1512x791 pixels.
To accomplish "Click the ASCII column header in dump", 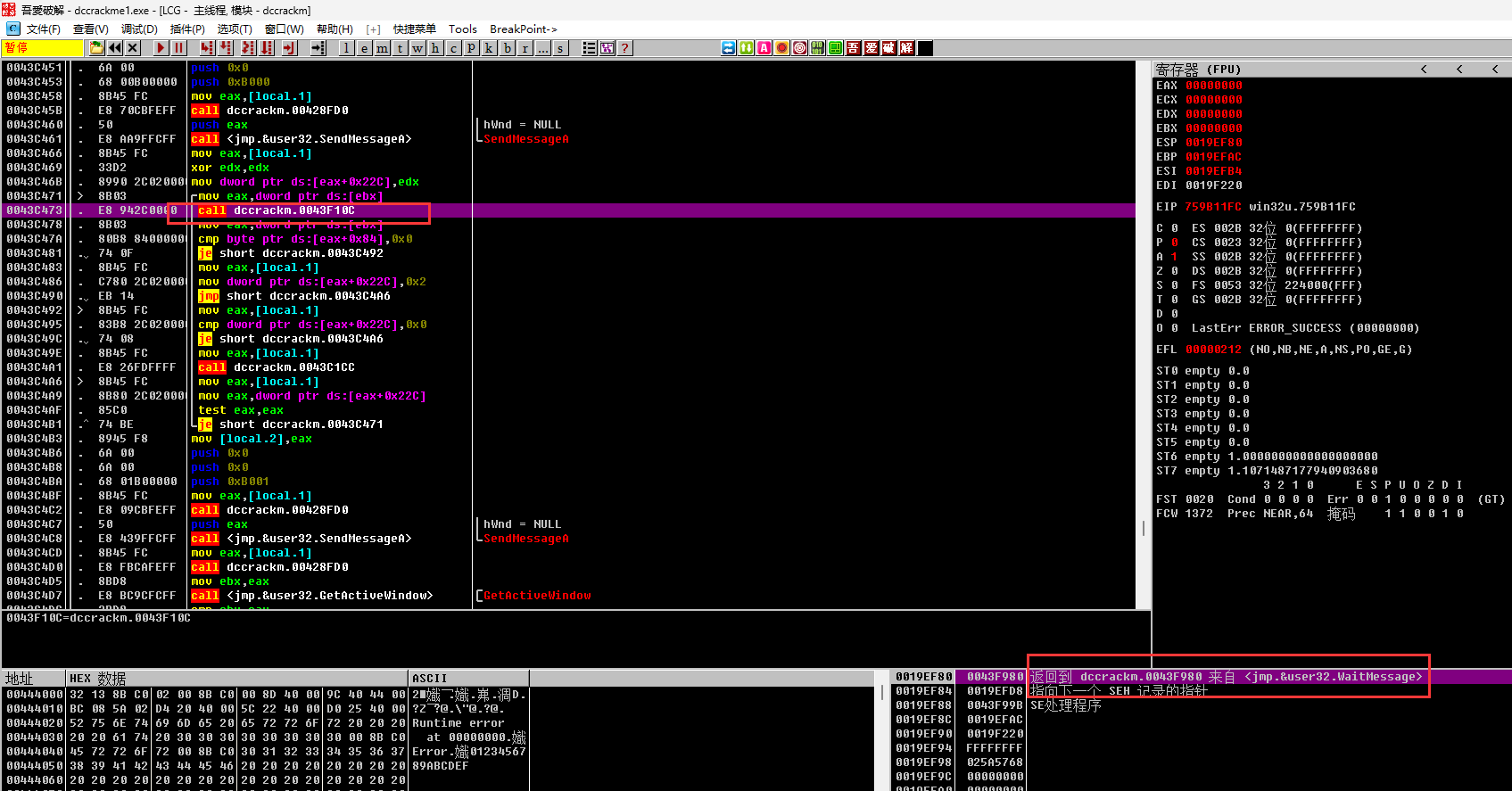I will 469,679.
